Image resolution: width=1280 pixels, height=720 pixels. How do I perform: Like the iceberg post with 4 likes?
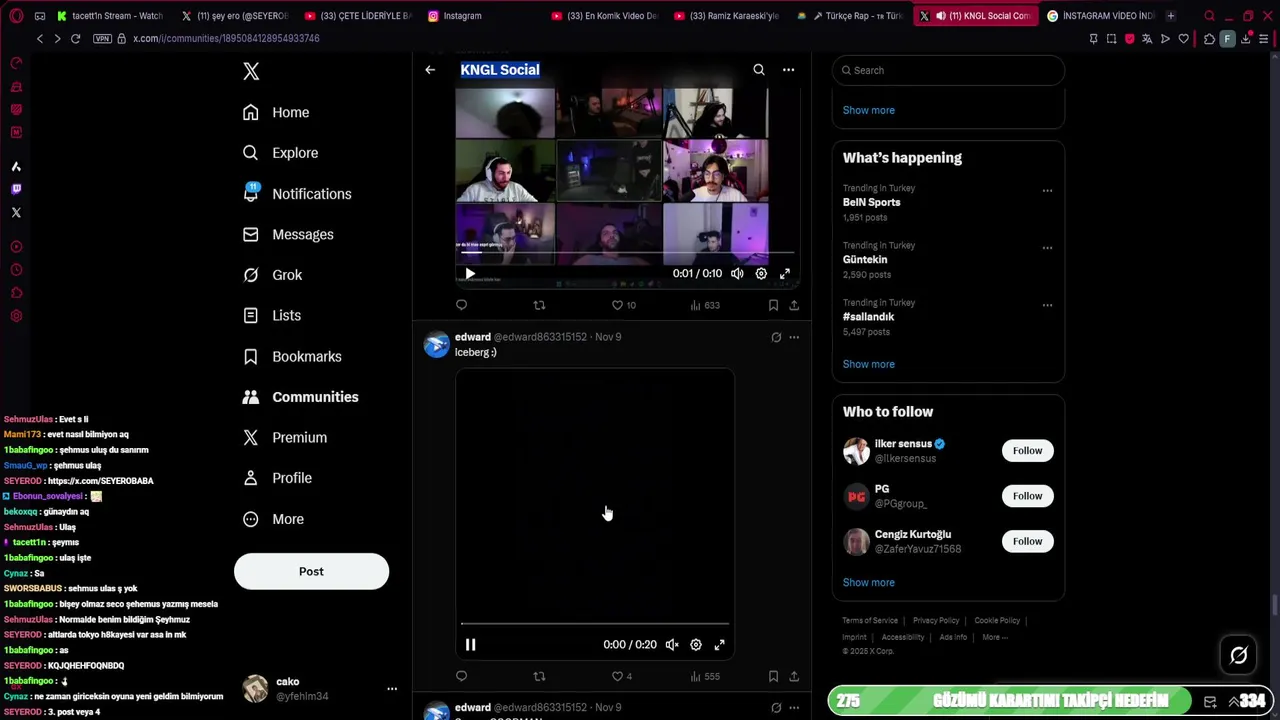621,677
